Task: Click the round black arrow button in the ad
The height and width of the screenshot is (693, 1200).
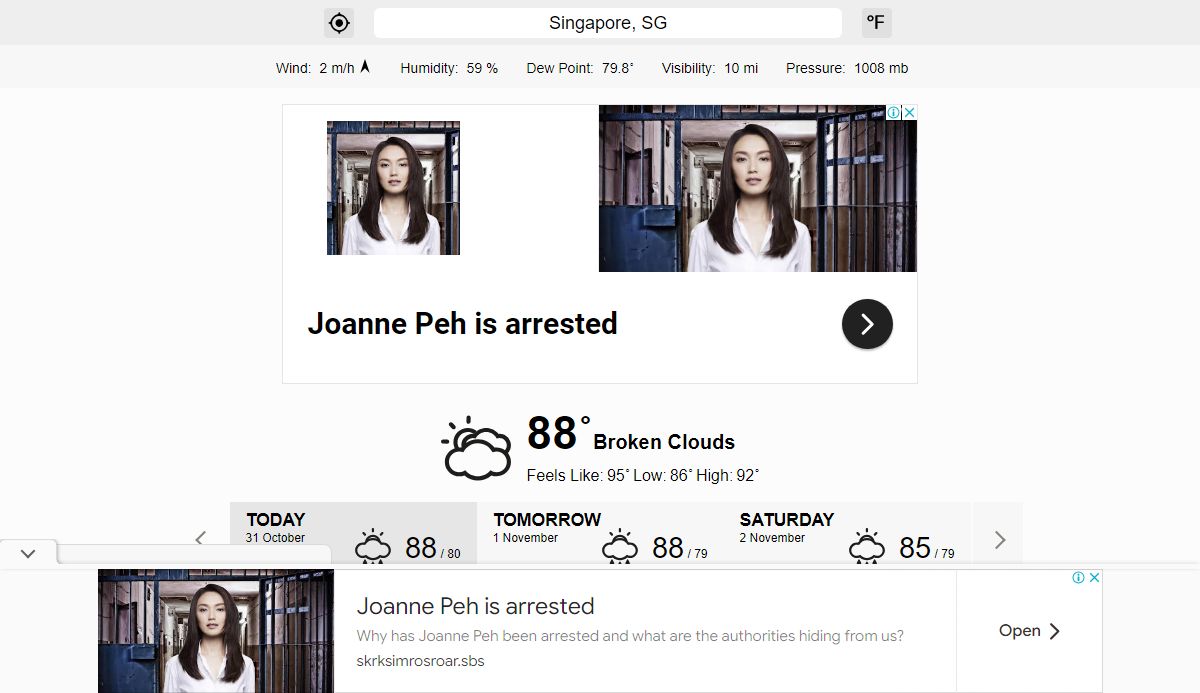Action: click(867, 324)
